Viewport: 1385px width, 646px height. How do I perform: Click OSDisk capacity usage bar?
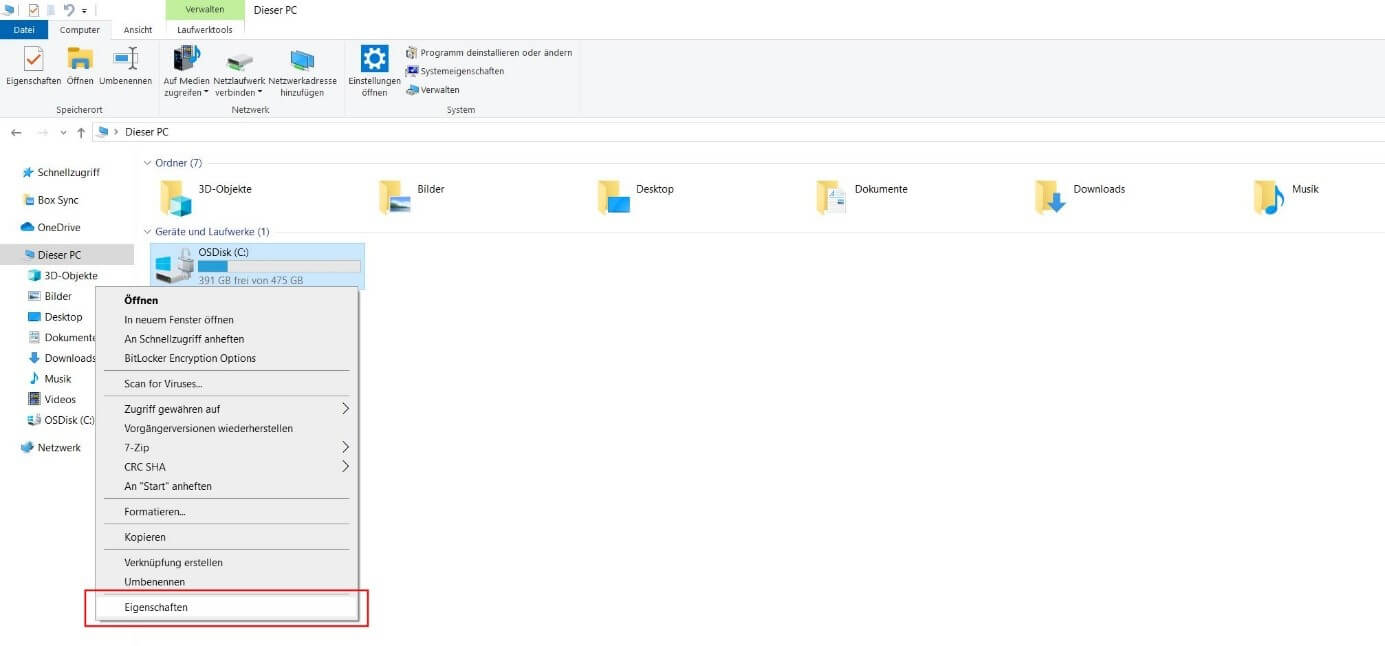click(279, 267)
